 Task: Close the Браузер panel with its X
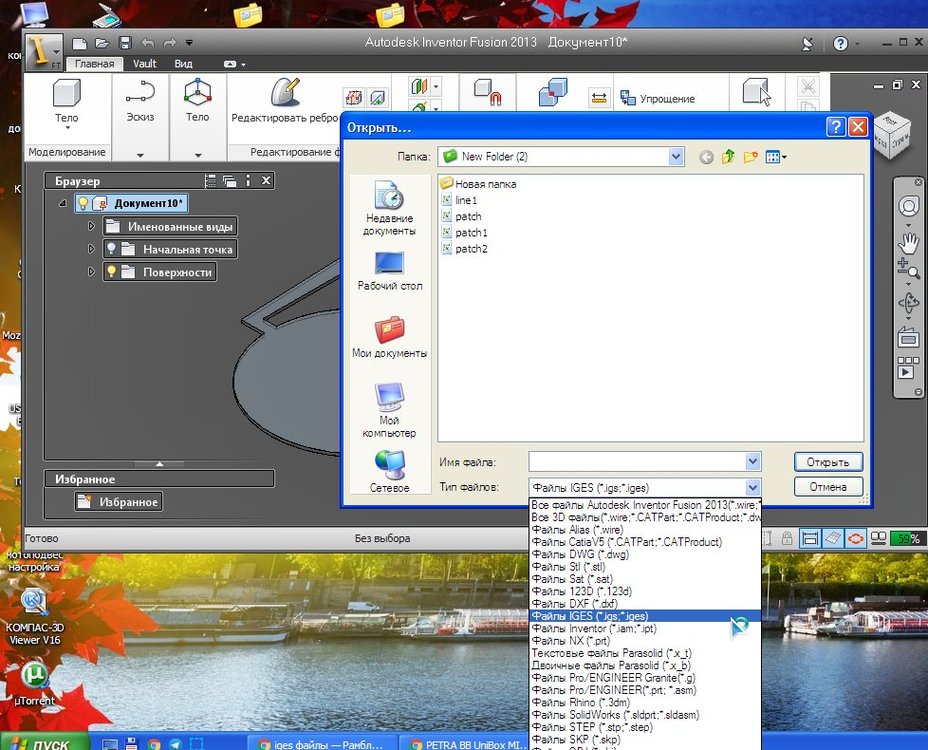[266, 181]
